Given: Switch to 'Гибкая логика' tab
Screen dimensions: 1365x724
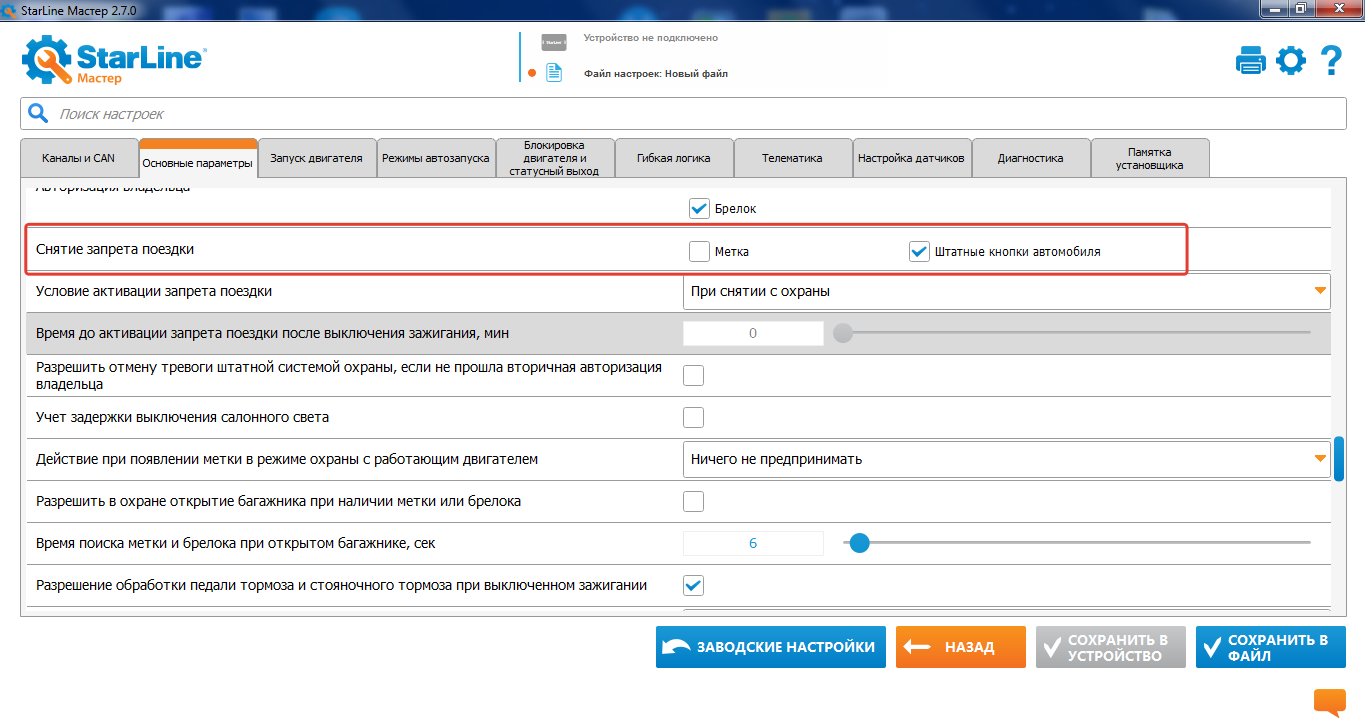Looking at the screenshot, I should tap(674, 158).
